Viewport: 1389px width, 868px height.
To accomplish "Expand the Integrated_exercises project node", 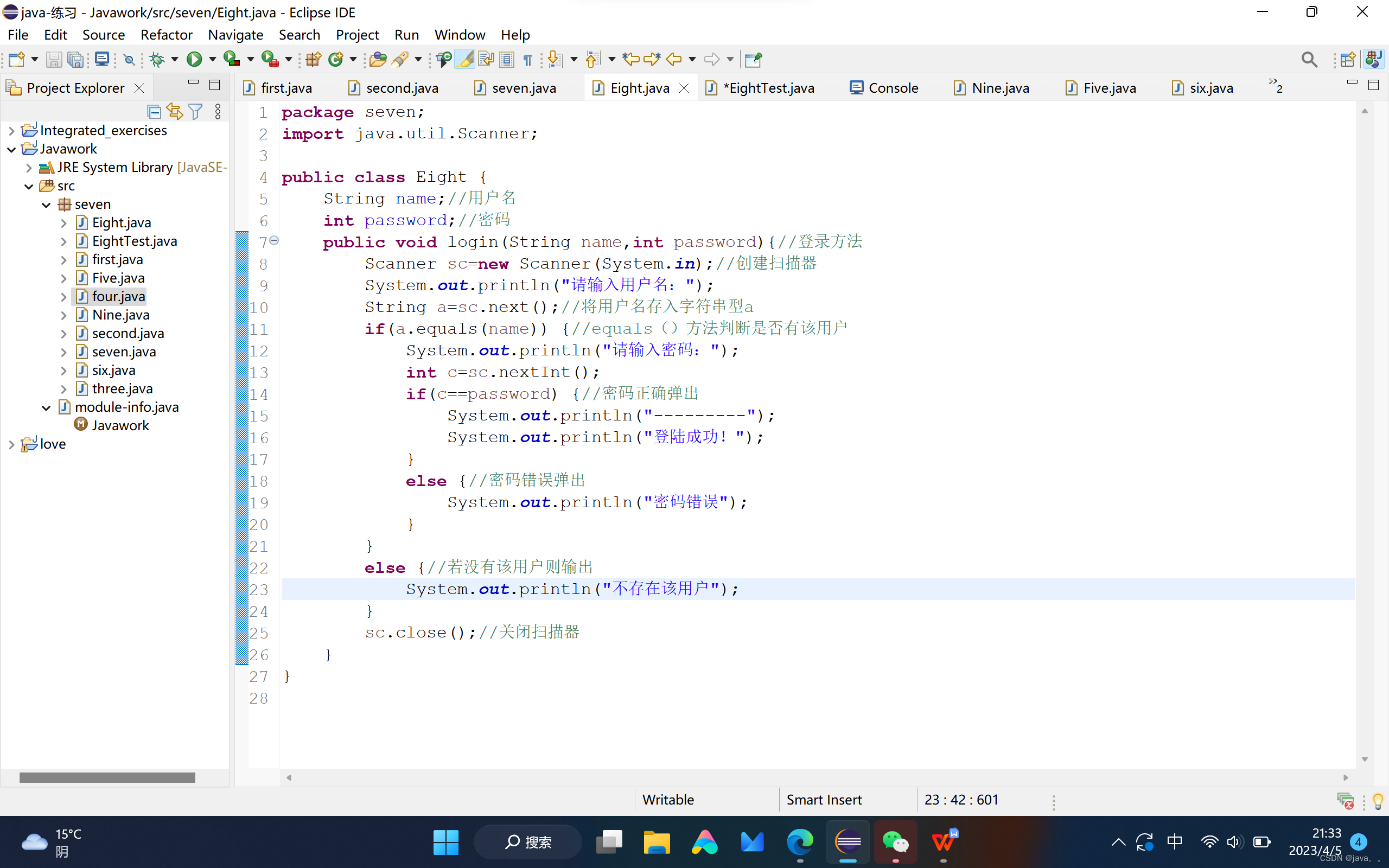I will [11, 131].
